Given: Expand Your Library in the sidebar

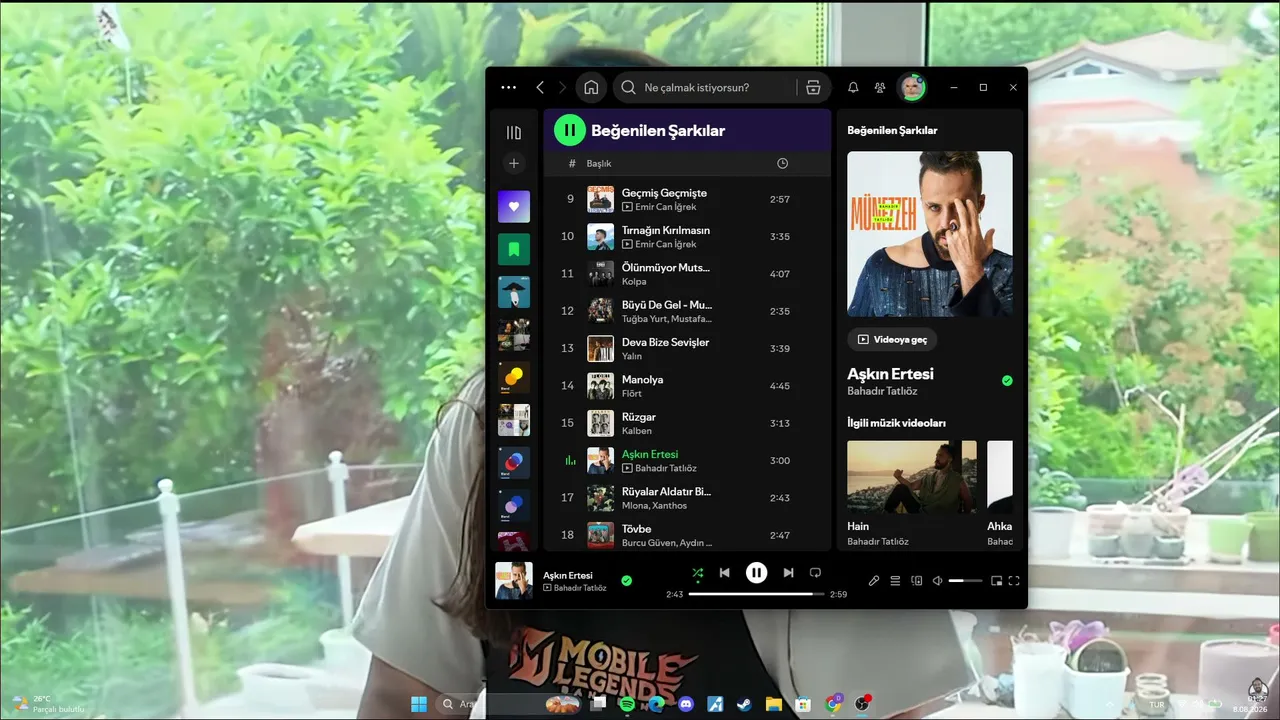Looking at the screenshot, I should [514, 132].
